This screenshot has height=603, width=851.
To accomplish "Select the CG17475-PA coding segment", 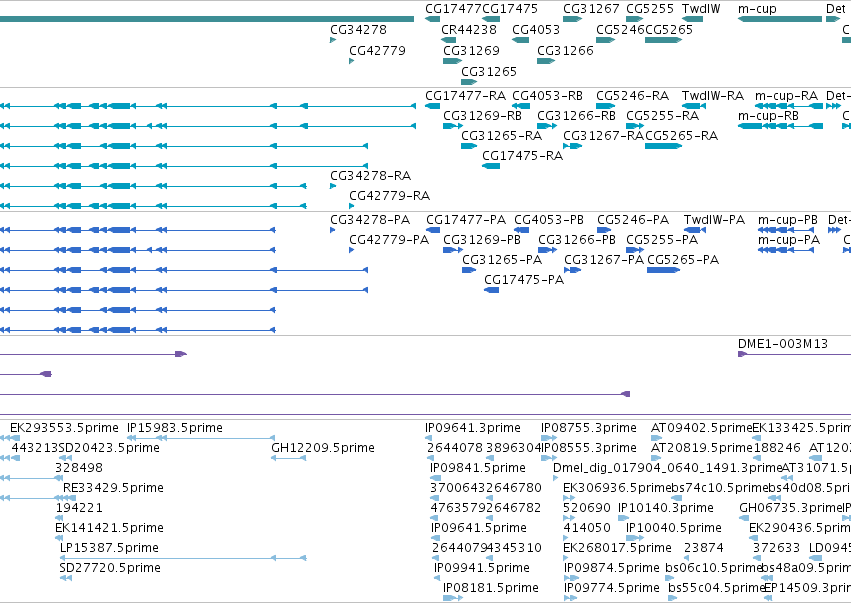I will coord(492,290).
